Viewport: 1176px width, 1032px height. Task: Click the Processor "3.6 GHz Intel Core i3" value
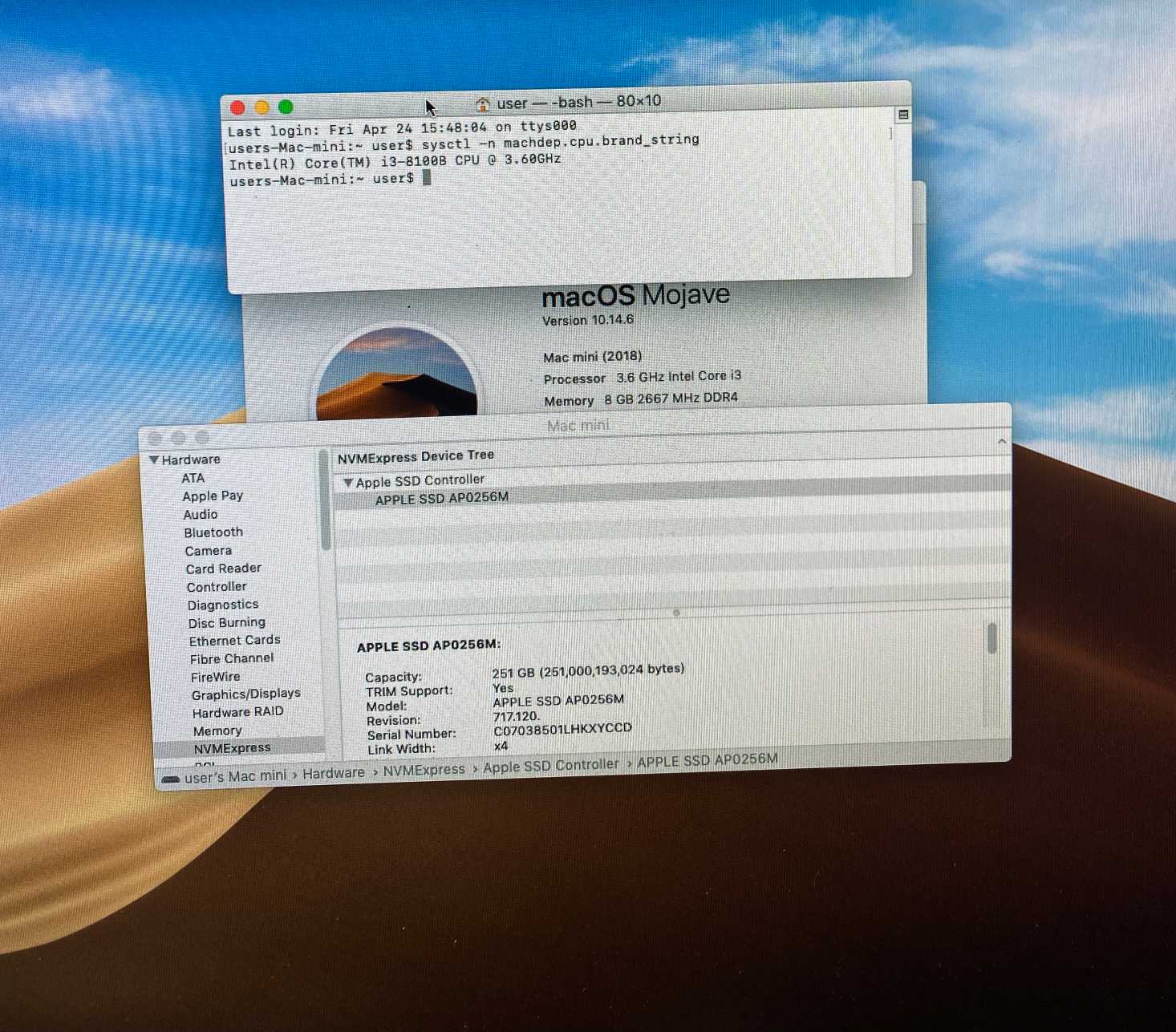679,377
